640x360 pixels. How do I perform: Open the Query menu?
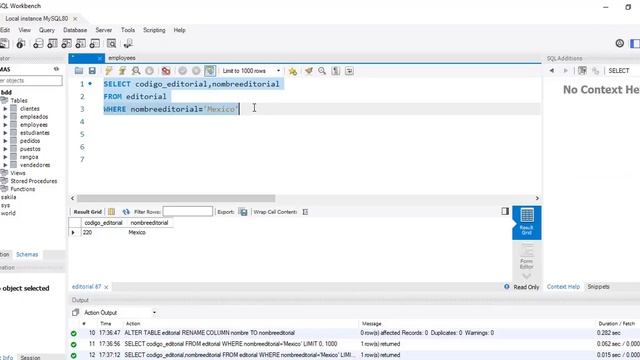click(47, 30)
